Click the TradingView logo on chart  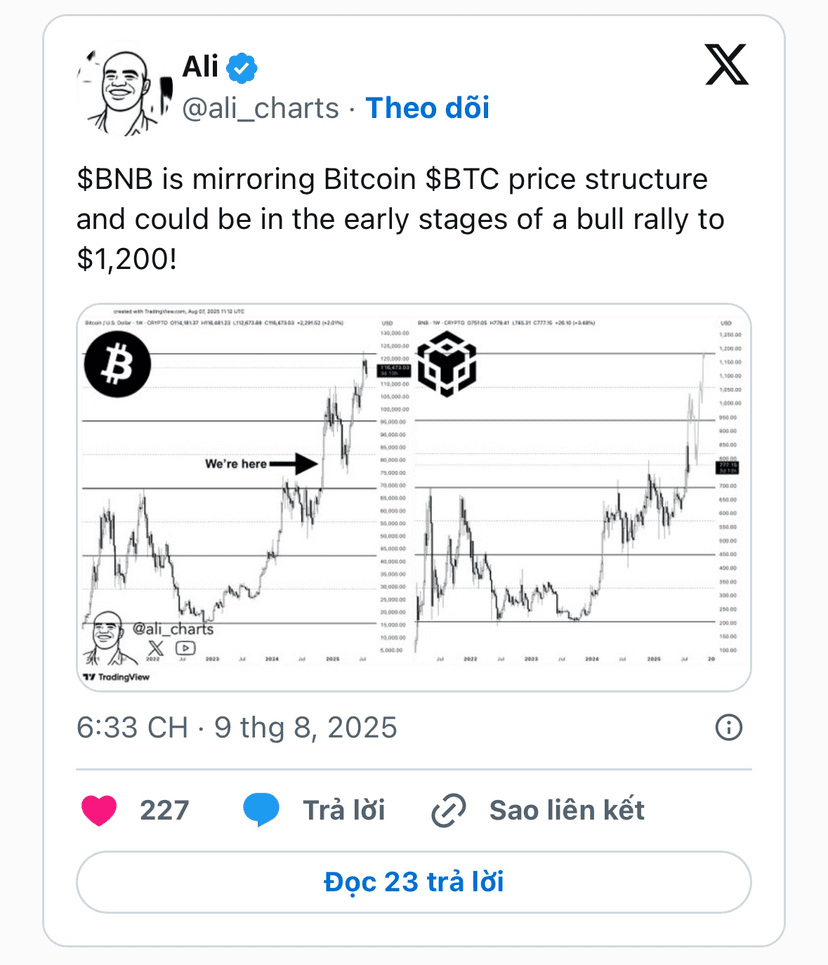pyautogui.click(x=116, y=677)
